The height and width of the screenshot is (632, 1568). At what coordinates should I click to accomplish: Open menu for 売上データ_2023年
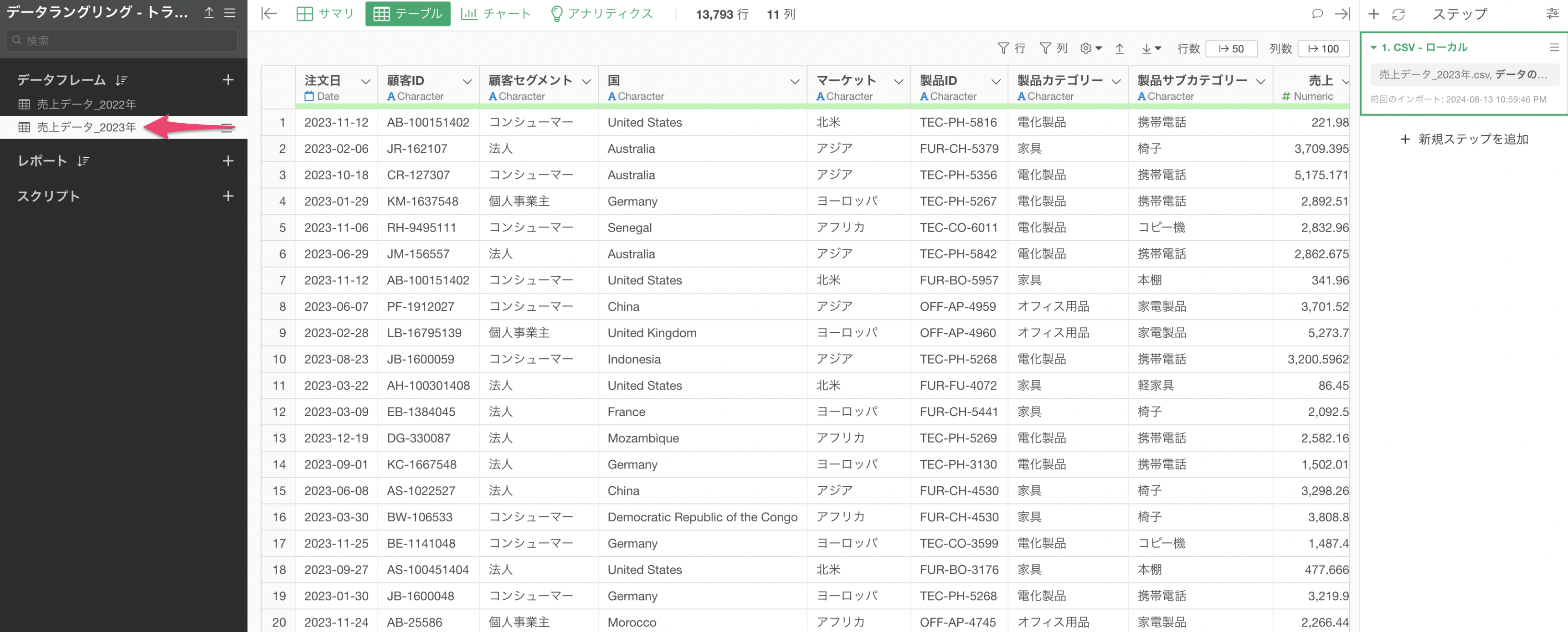coord(226,127)
